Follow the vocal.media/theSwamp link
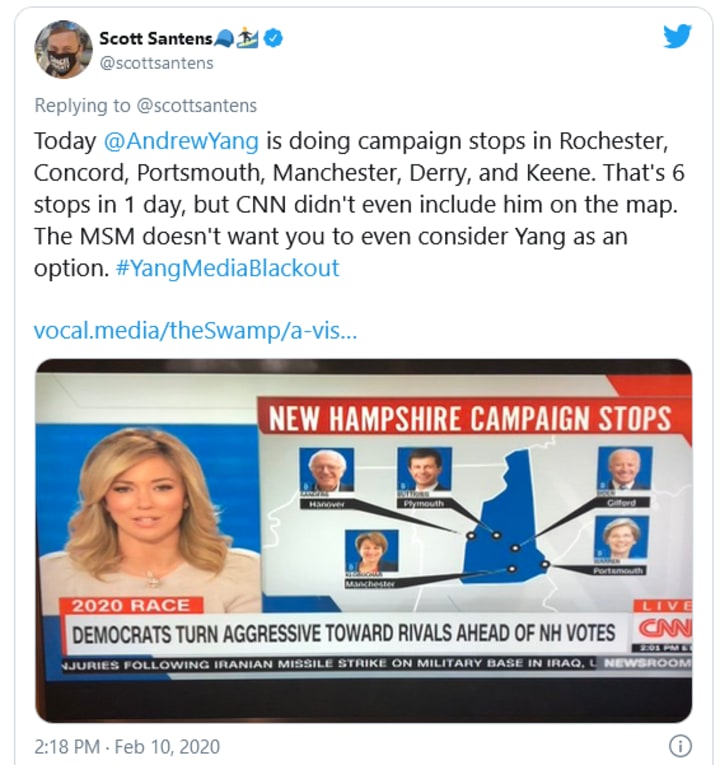The width and height of the screenshot is (720, 765). point(195,330)
